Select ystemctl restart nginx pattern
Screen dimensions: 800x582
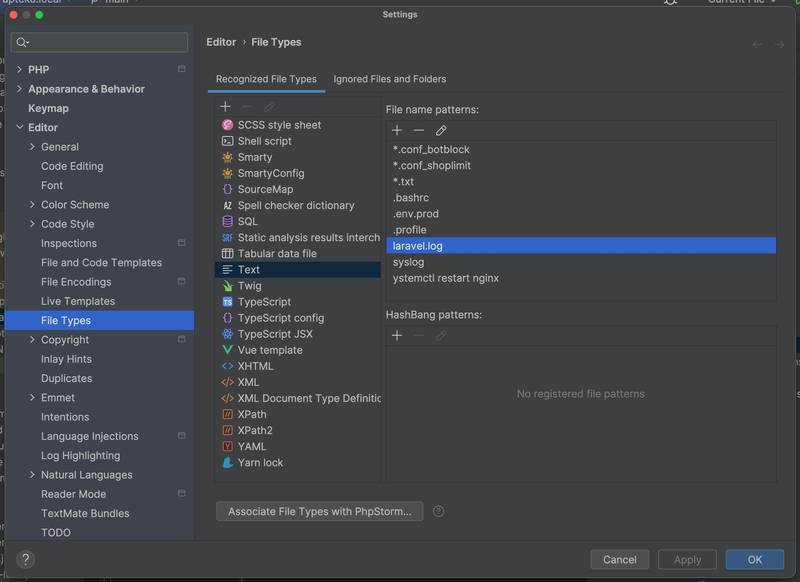click(581, 278)
